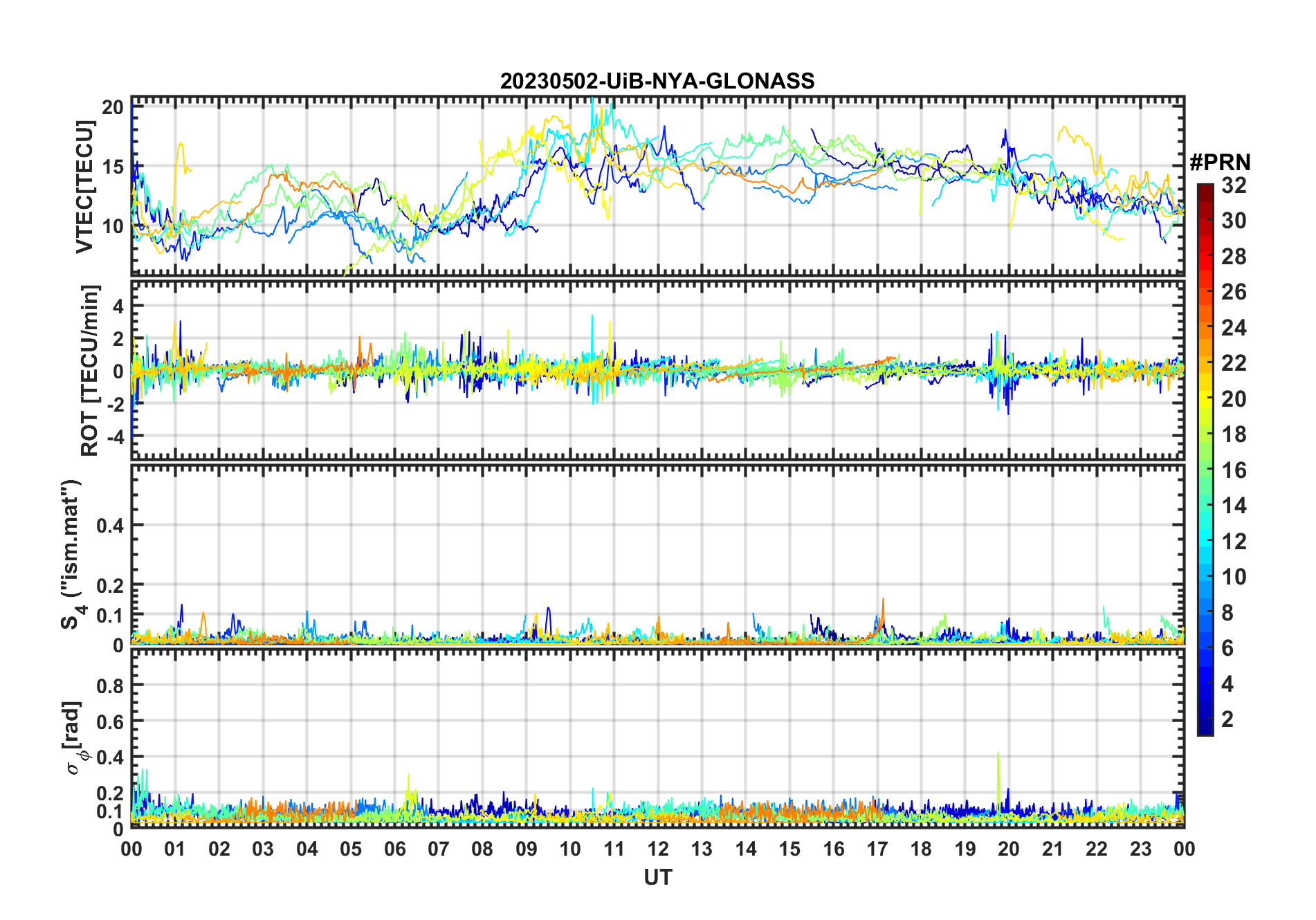Viewport: 1316px width, 920px height.
Task: Click UT axis tick label 15
Action: pyautogui.click(x=789, y=849)
